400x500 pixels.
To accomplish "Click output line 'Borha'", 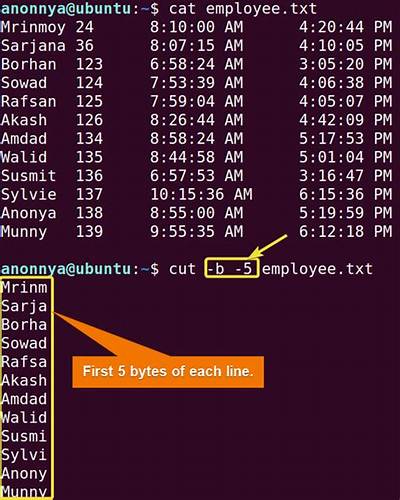I will click(24, 325).
